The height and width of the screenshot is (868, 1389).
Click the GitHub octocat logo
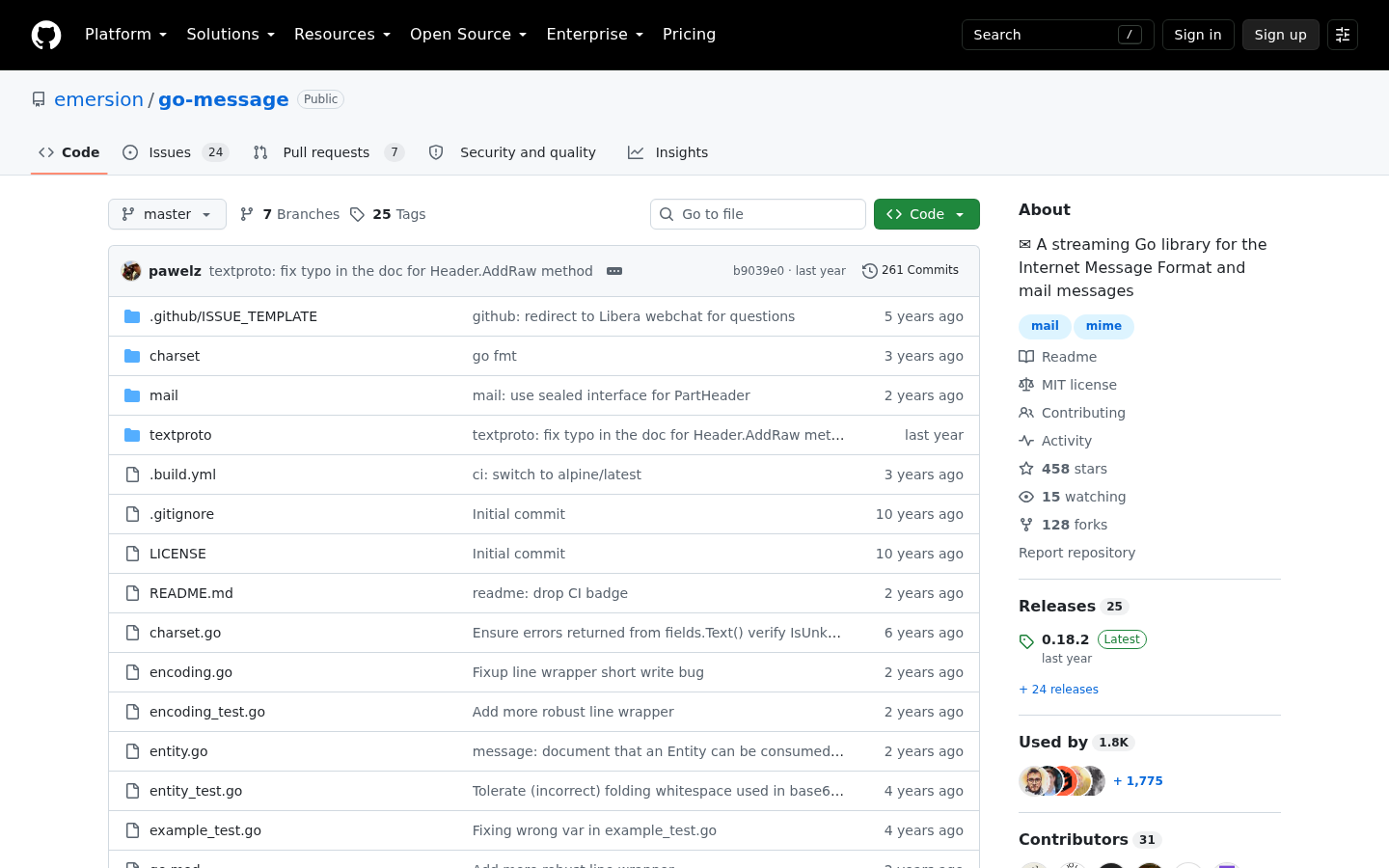pyautogui.click(x=46, y=35)
